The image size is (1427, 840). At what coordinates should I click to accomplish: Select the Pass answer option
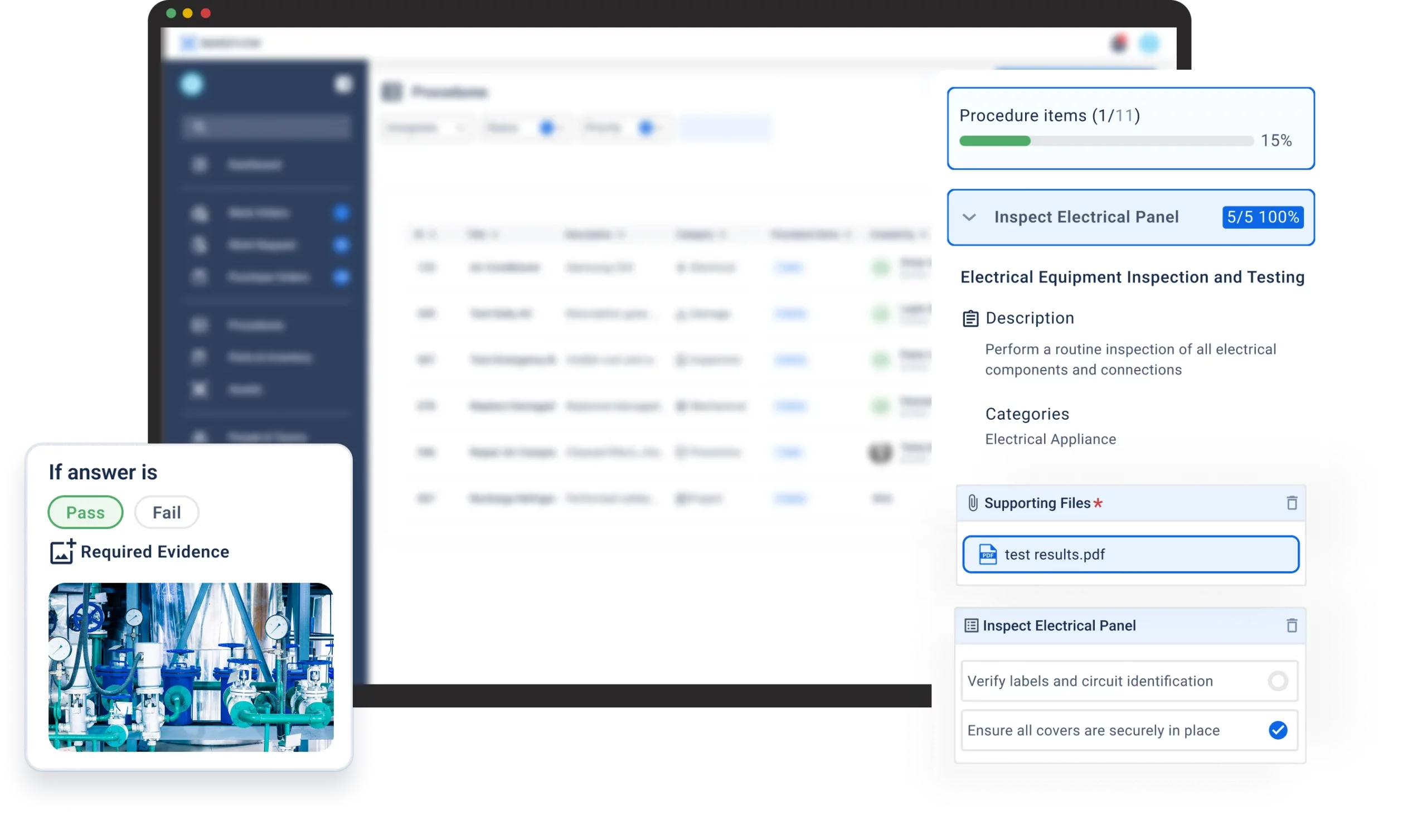pos(85,513)
